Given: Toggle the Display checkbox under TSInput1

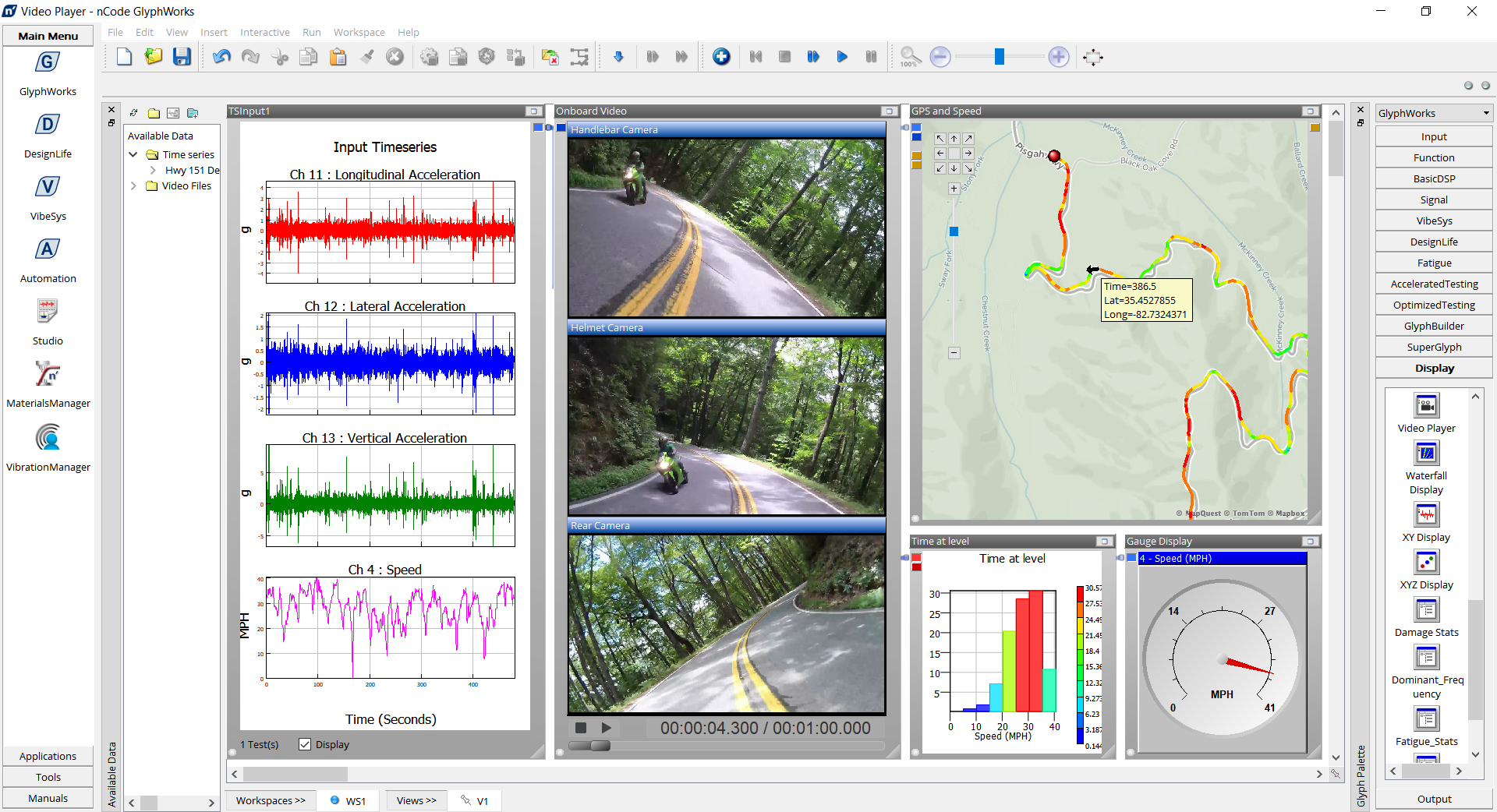Looking at the screenshot, I should (x=305, y=745).
